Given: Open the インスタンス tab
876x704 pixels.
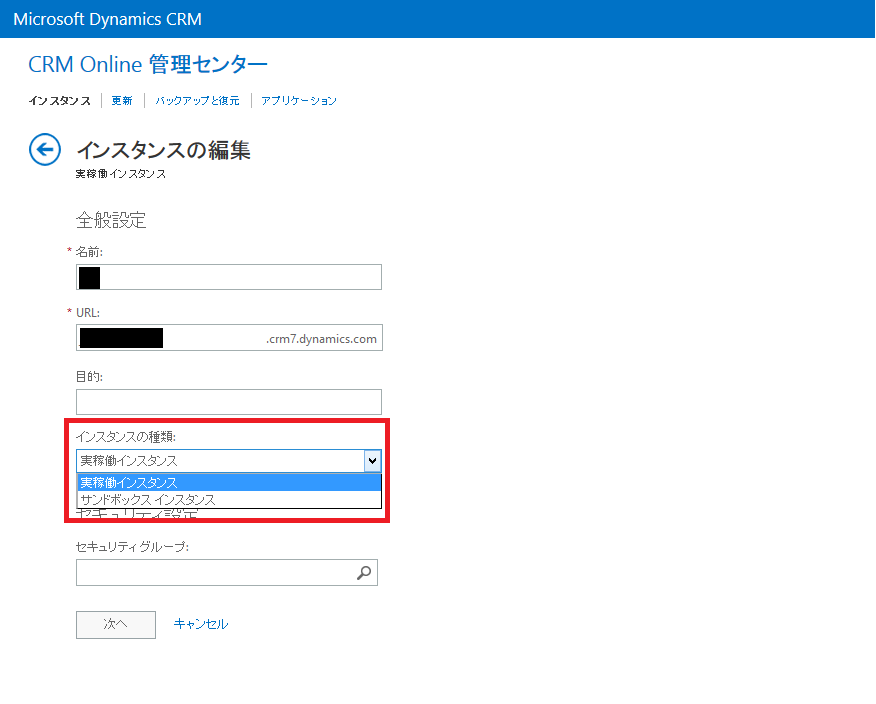Looking at the screenshot, I should pos(59,101).
